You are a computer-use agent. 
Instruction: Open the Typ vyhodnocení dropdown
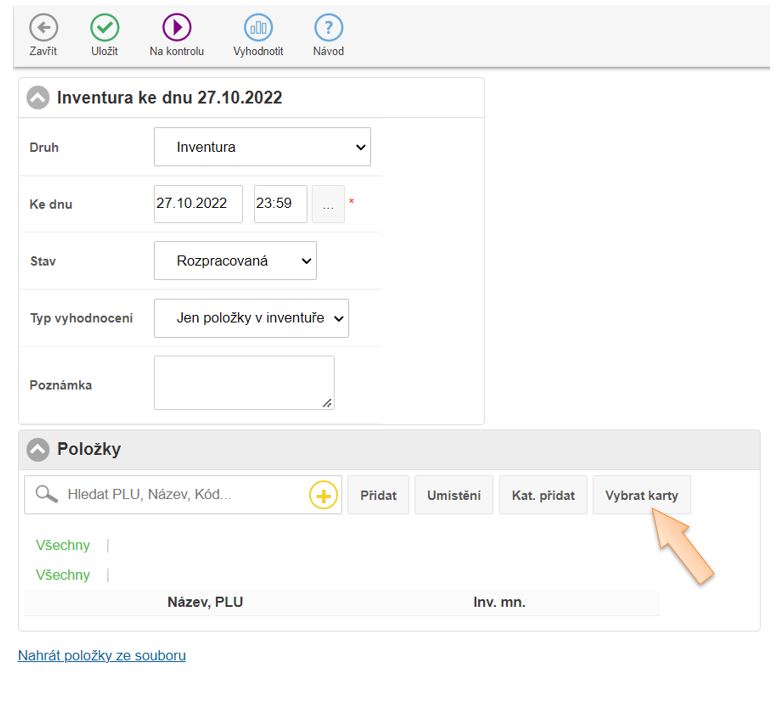click(x=251, y=318)
